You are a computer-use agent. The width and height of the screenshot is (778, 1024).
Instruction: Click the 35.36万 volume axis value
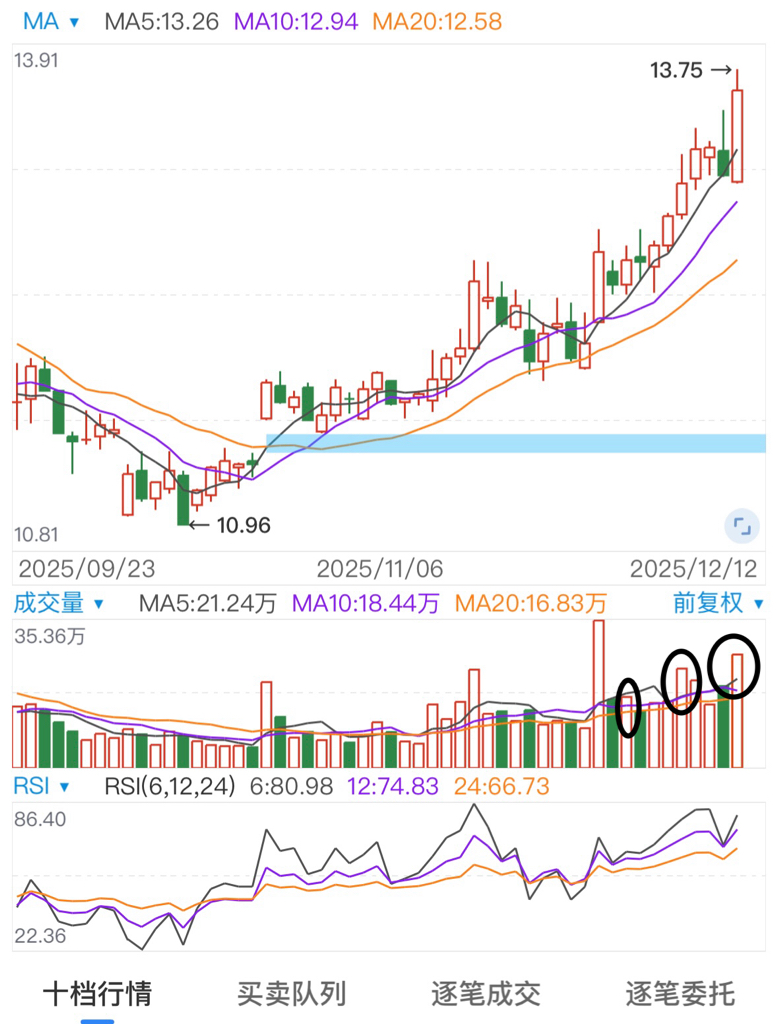pyautogui.click(x=50, y=636)
